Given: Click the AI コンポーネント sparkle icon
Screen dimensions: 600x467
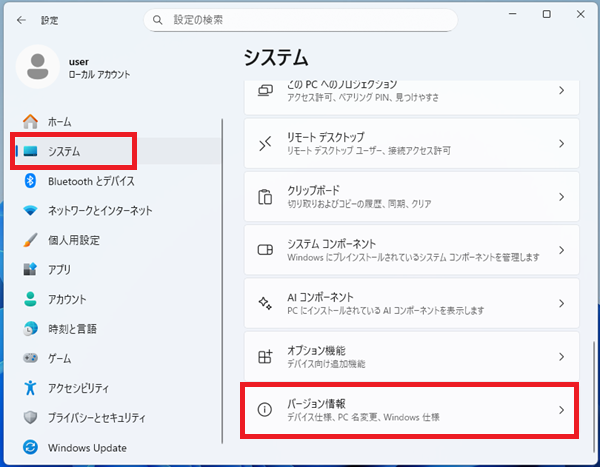Looking at the screenshot, I should tap(265, 303).
